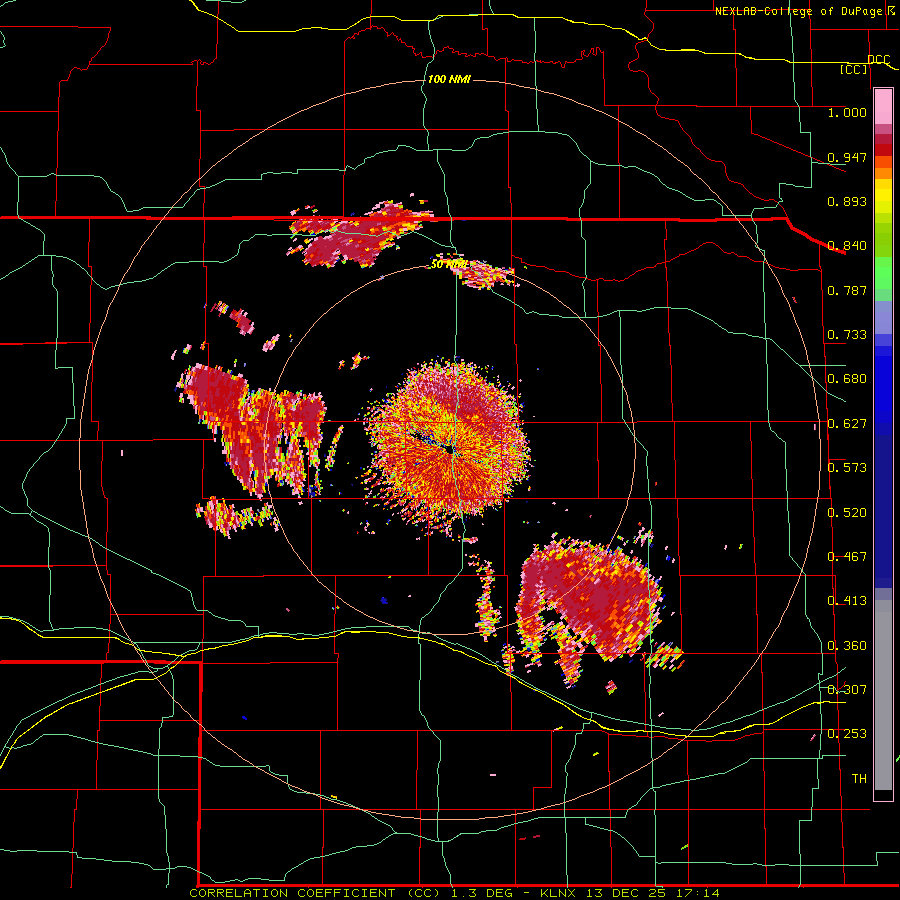This screenshot has height=900, width=900.
Task: Click the 17:14 timestamp text
Action: pyautogui.click(x=697, y=893)
